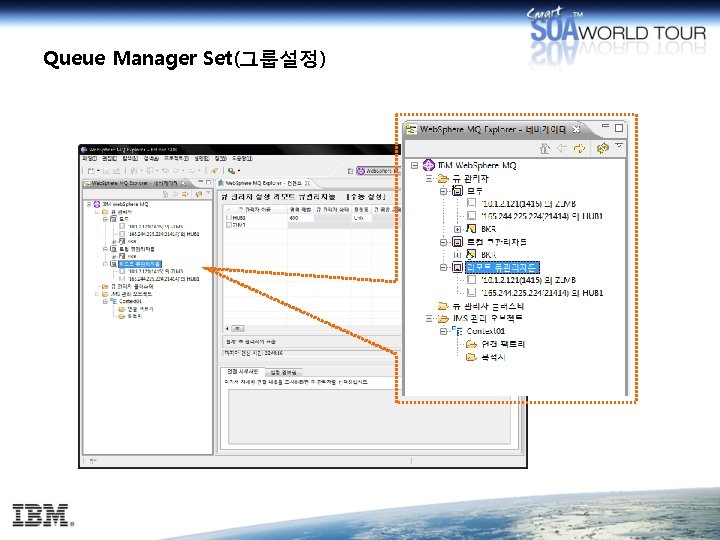Select WebSphere MQ Explorer 네비게이터 tab in callout
The width and height of the screenshot is (720, 540).
(x=493, y=129)
